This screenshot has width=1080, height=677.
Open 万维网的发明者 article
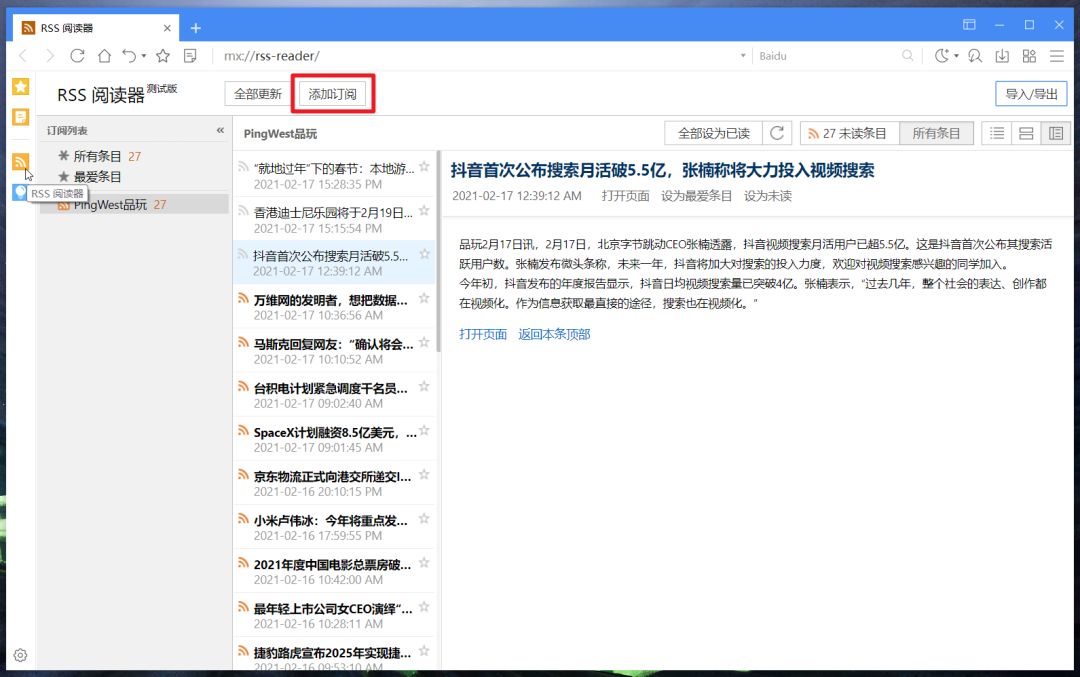click(x=334, y=306)
